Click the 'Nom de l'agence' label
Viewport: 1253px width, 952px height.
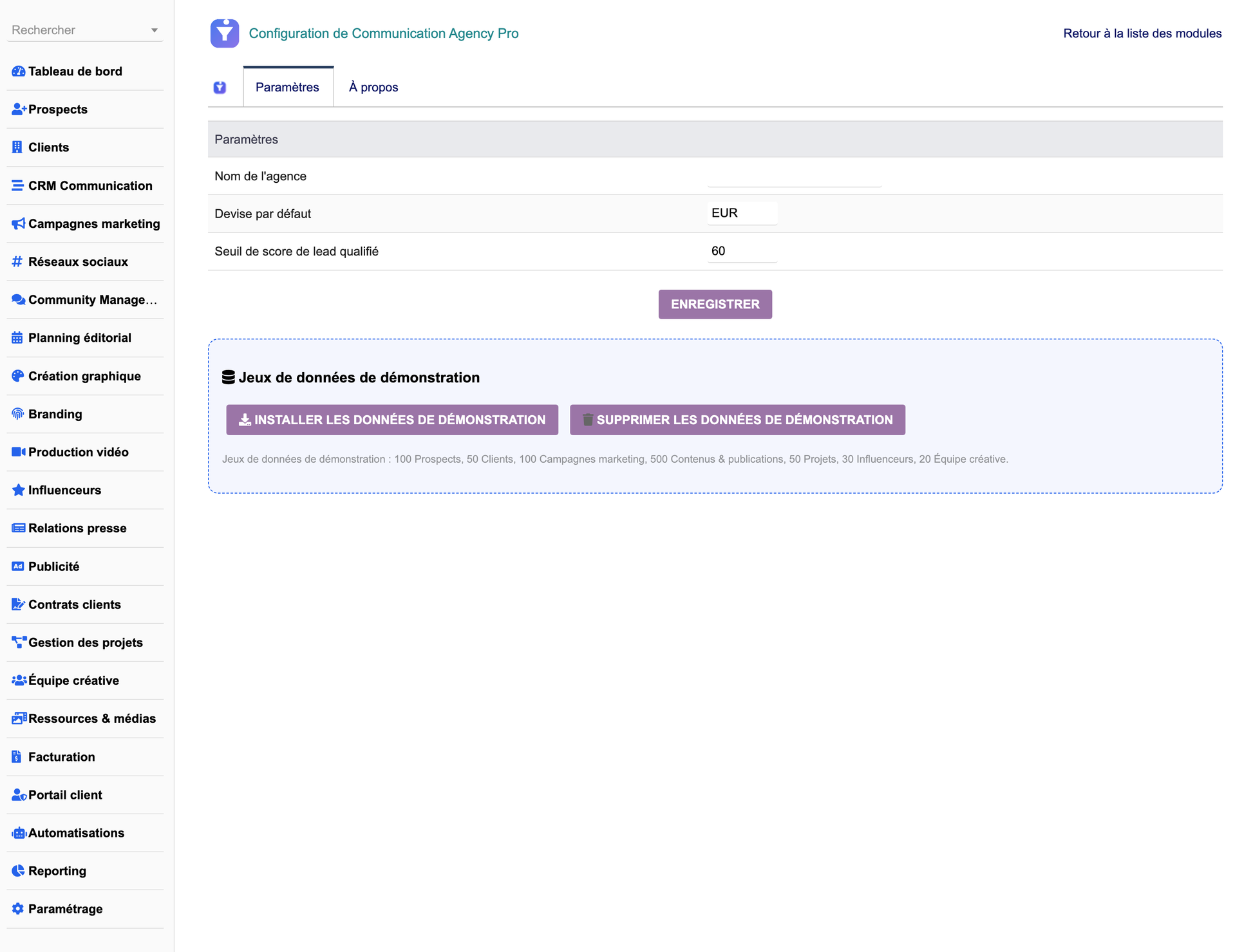(260, 176)
